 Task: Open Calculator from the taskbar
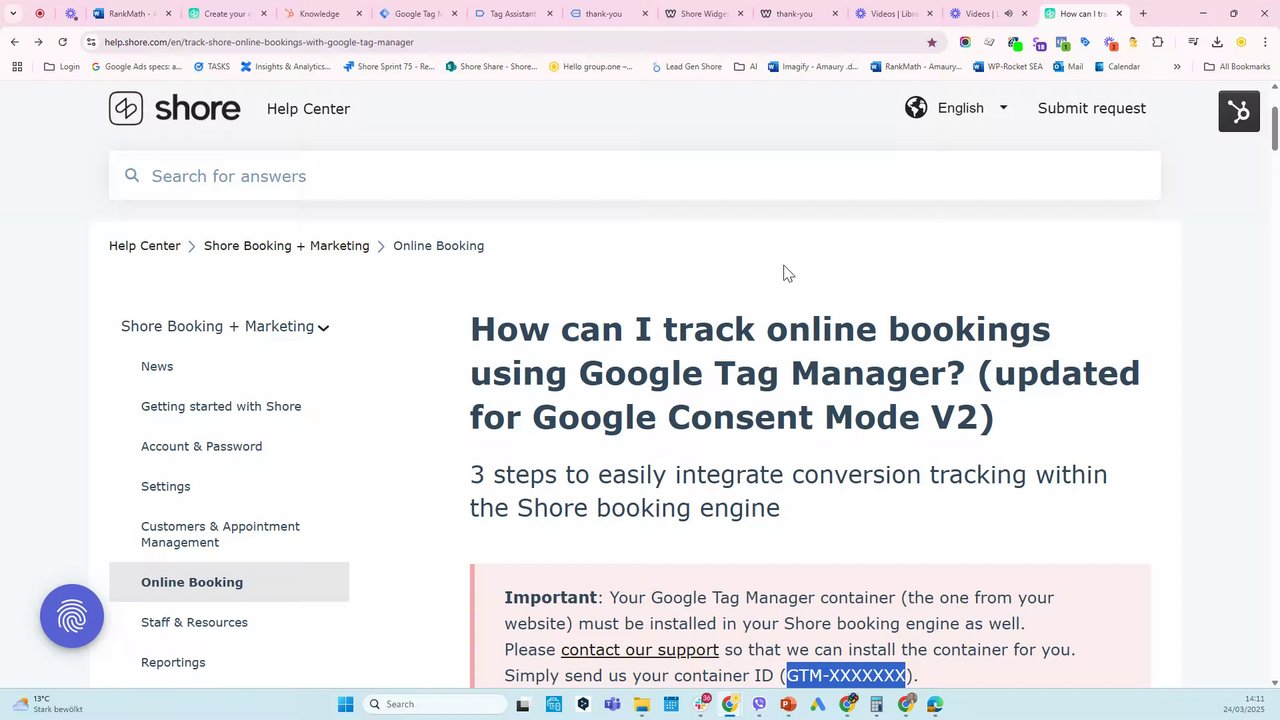[x=876, y=704]
